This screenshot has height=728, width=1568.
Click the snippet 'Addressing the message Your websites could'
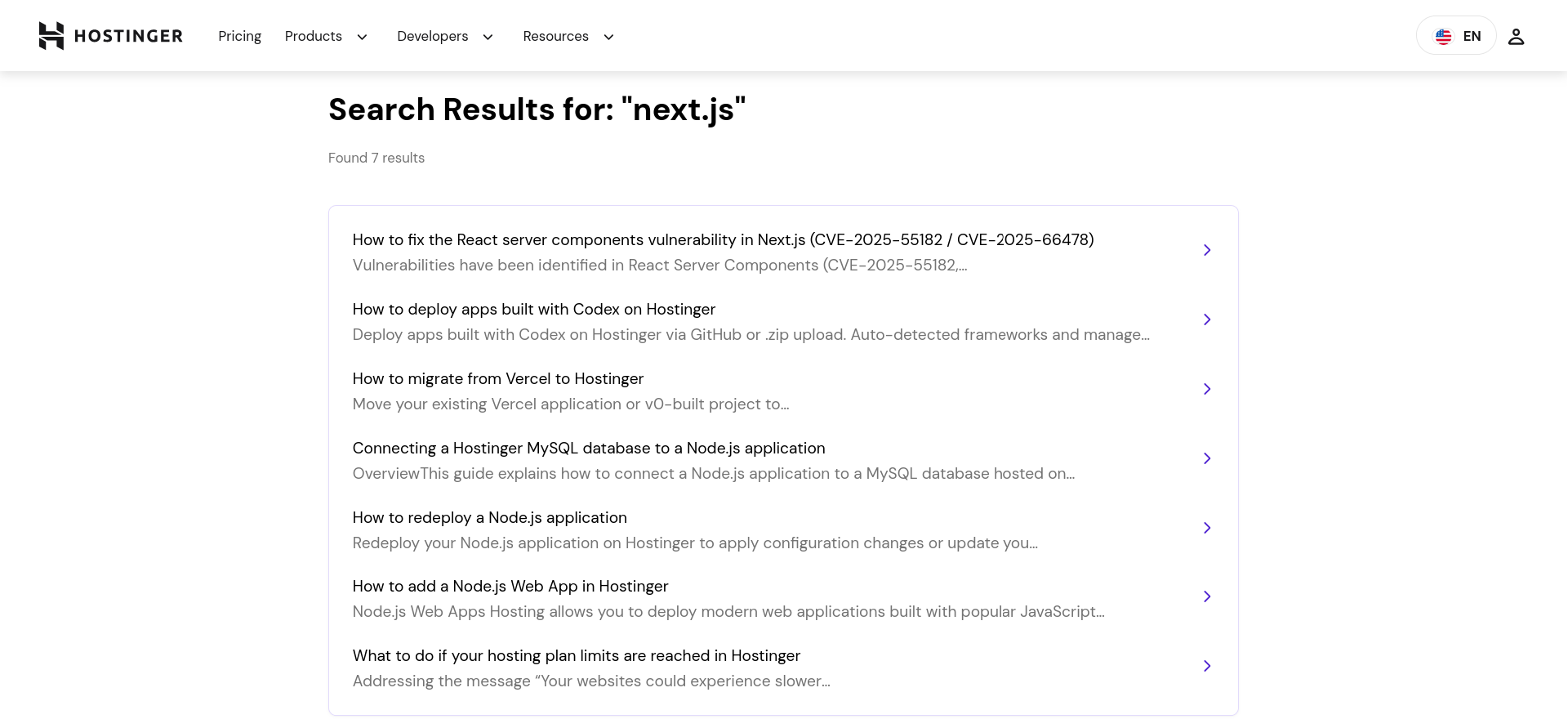[591, 681]
